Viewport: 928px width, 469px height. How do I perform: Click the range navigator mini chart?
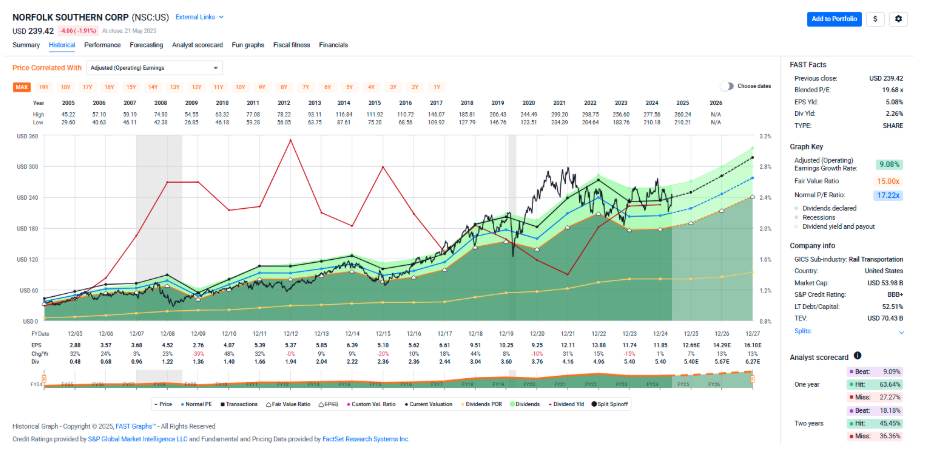(x=398, y=380)
